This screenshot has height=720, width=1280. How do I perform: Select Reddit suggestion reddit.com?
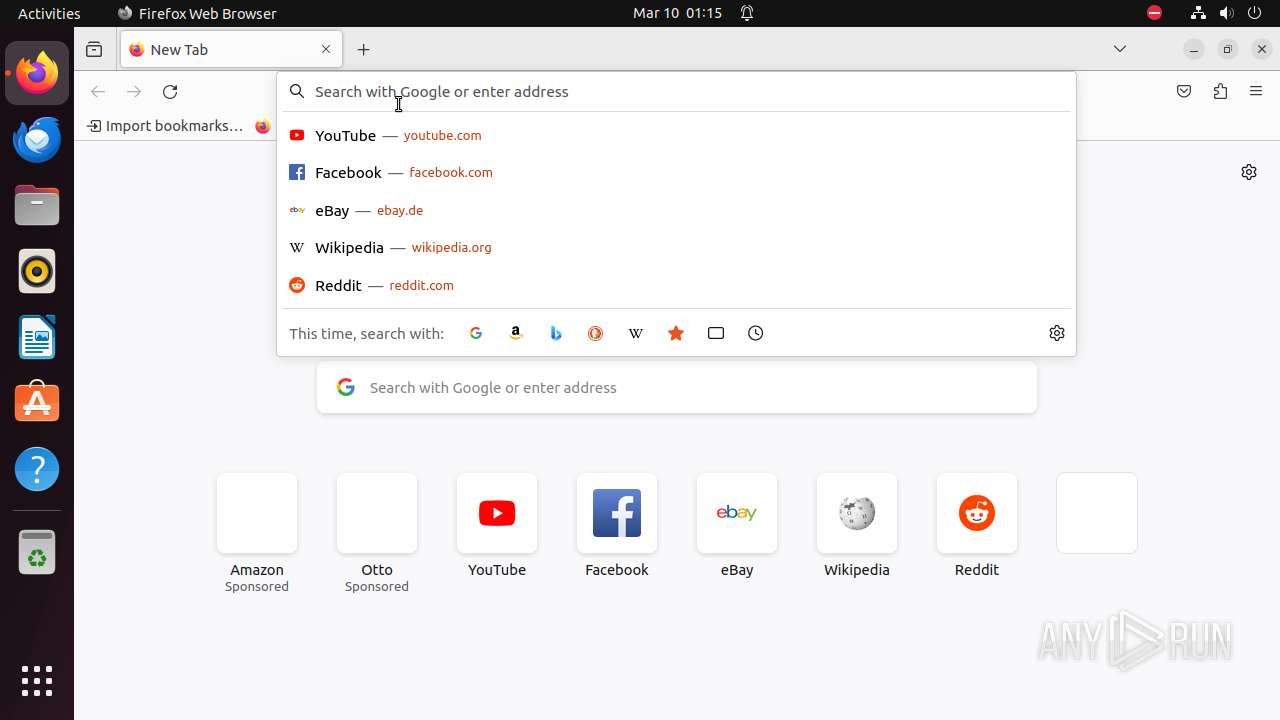(x=676, y=285)
